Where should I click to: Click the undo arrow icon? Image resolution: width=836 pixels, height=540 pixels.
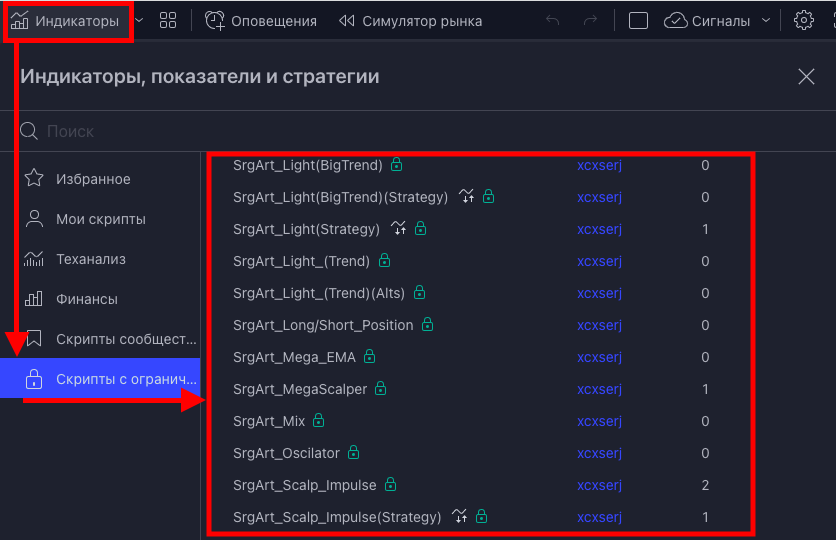click(553, 21)
